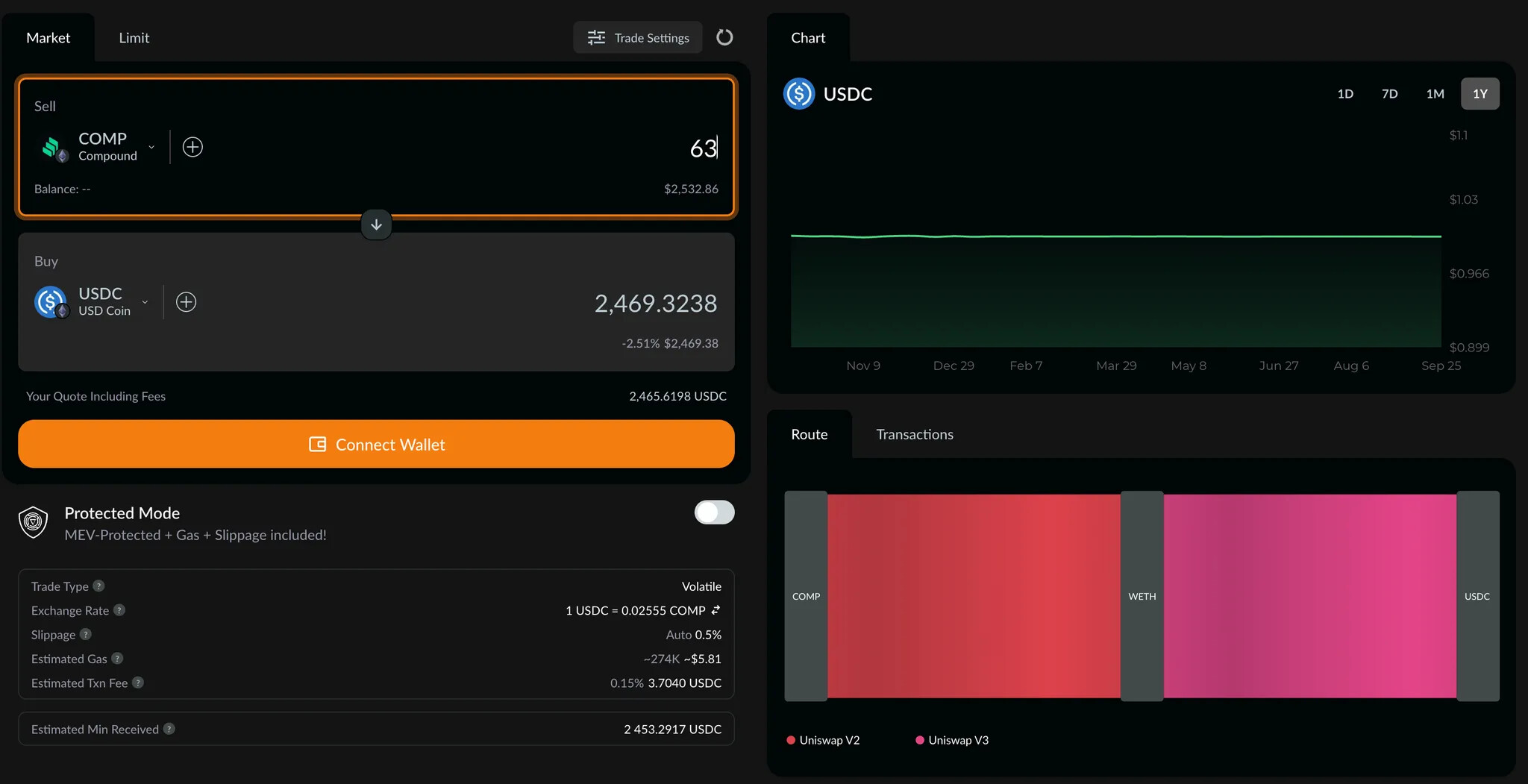
Task: Click the refresh quote icon
Action: [724, 37]
